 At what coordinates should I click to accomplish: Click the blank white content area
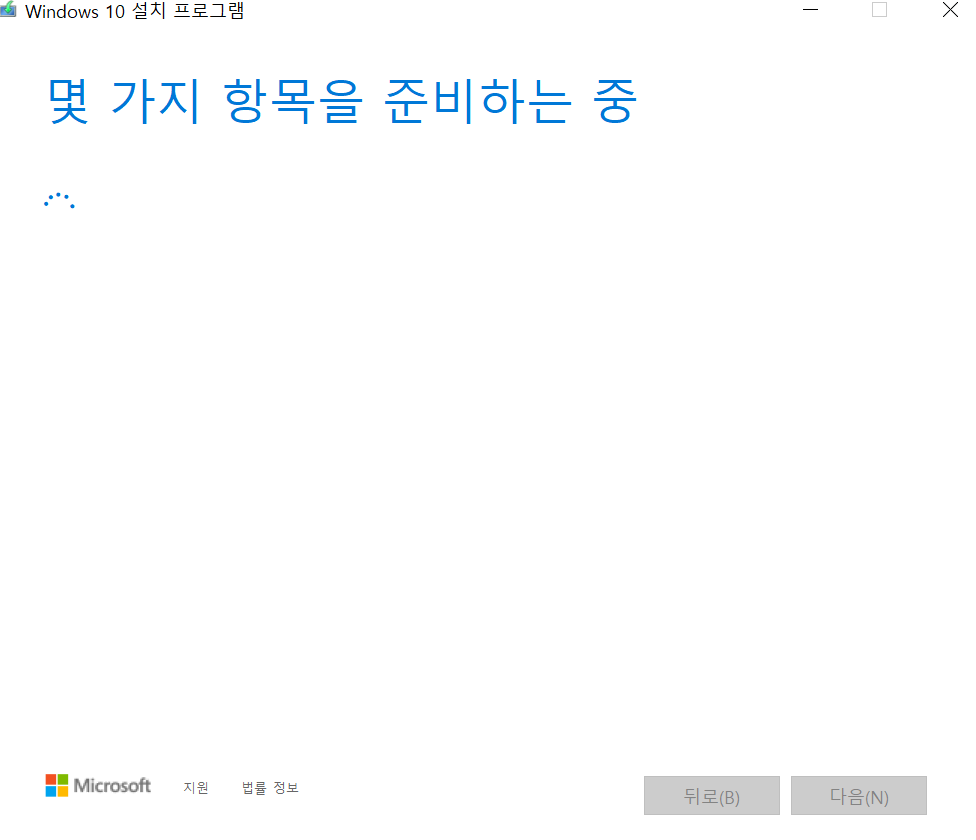(486, 467)
